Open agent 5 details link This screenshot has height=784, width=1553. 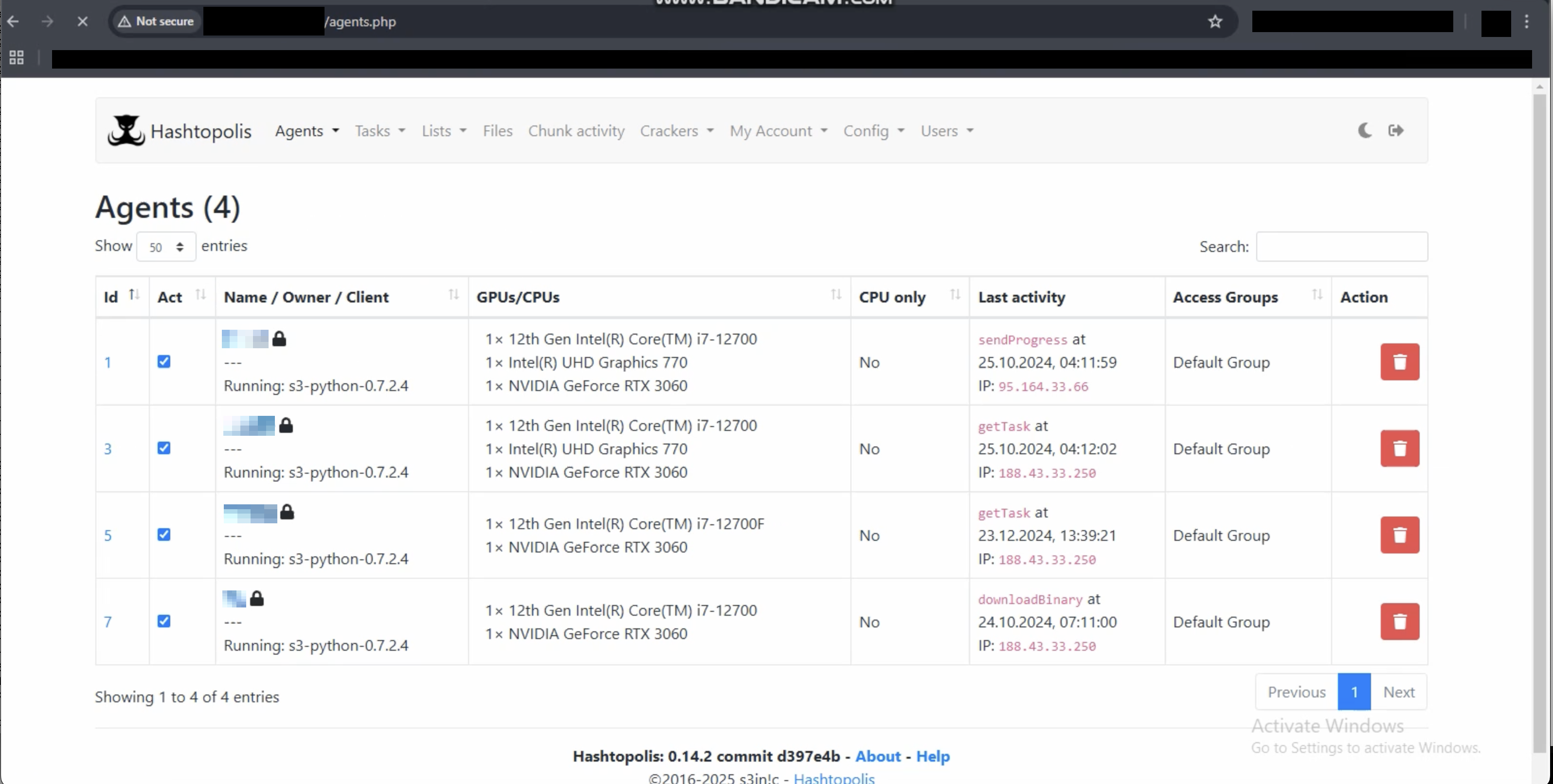coord(108,535)
